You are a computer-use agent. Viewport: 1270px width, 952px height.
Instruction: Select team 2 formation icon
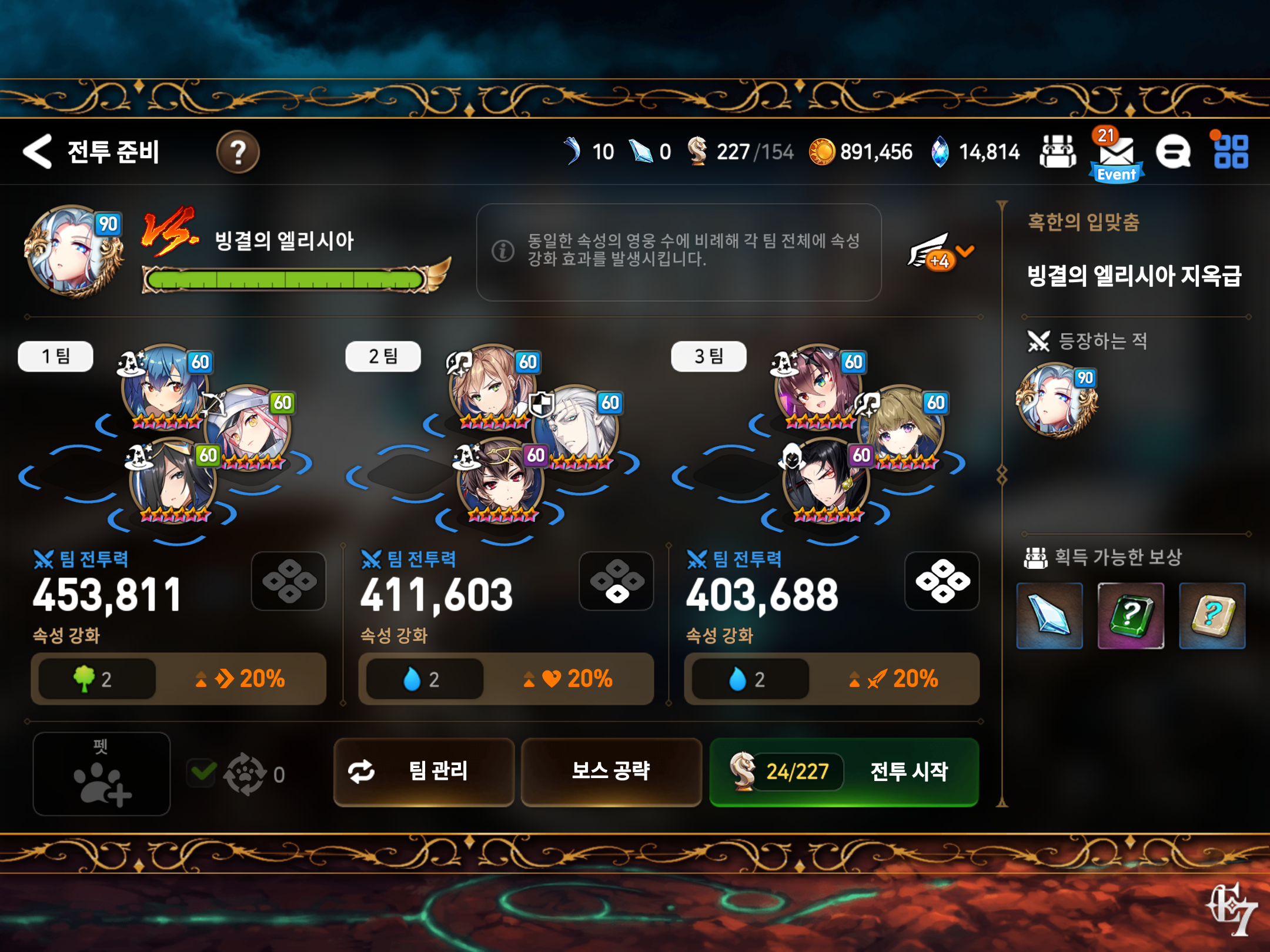tap(616, 581)
